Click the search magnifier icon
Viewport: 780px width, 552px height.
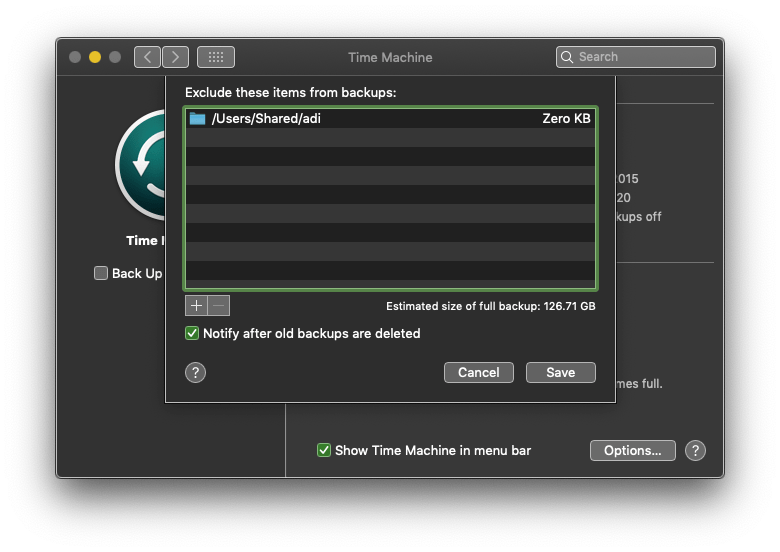(567, 57)
